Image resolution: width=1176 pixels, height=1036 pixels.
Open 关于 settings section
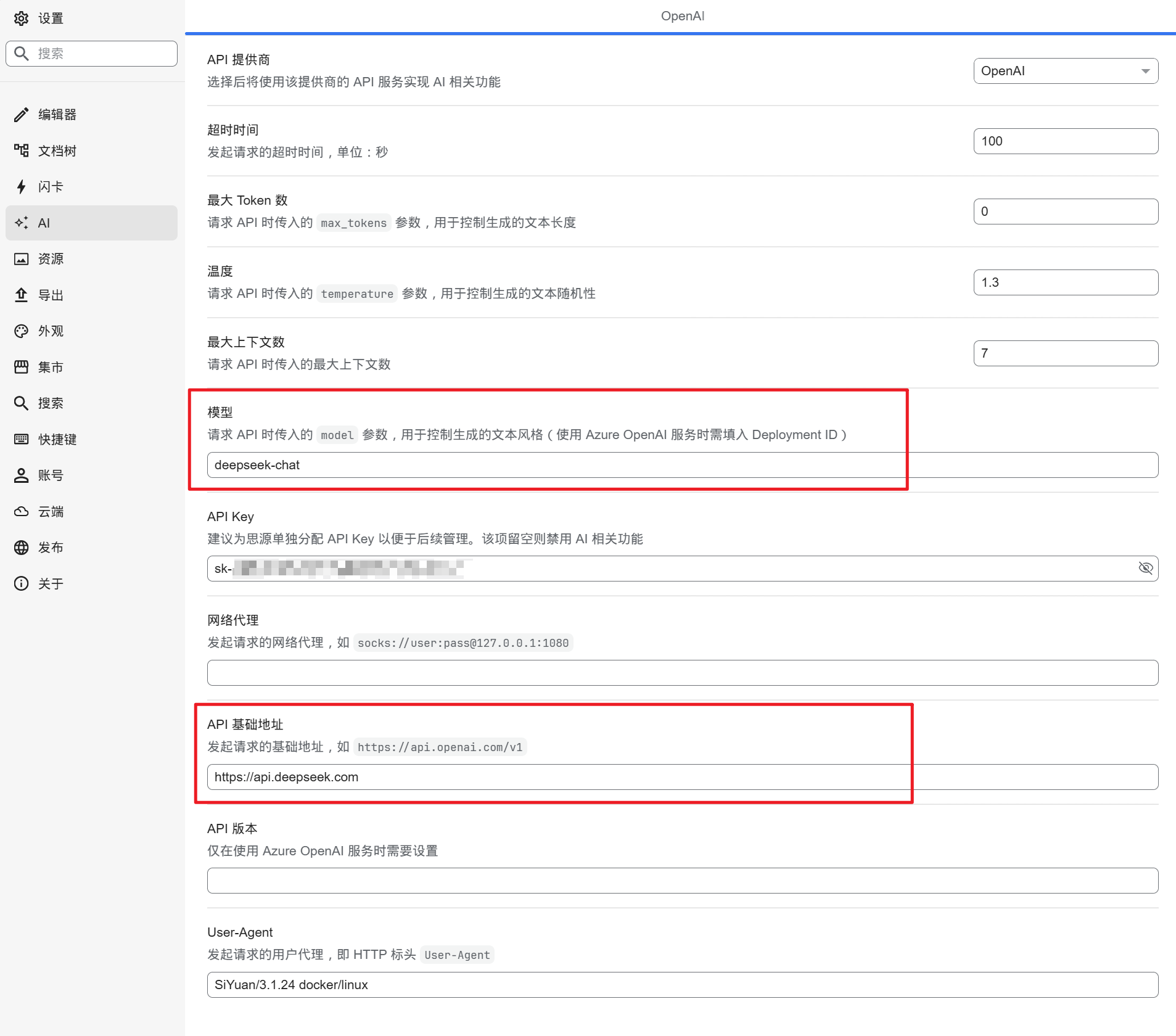91,583
